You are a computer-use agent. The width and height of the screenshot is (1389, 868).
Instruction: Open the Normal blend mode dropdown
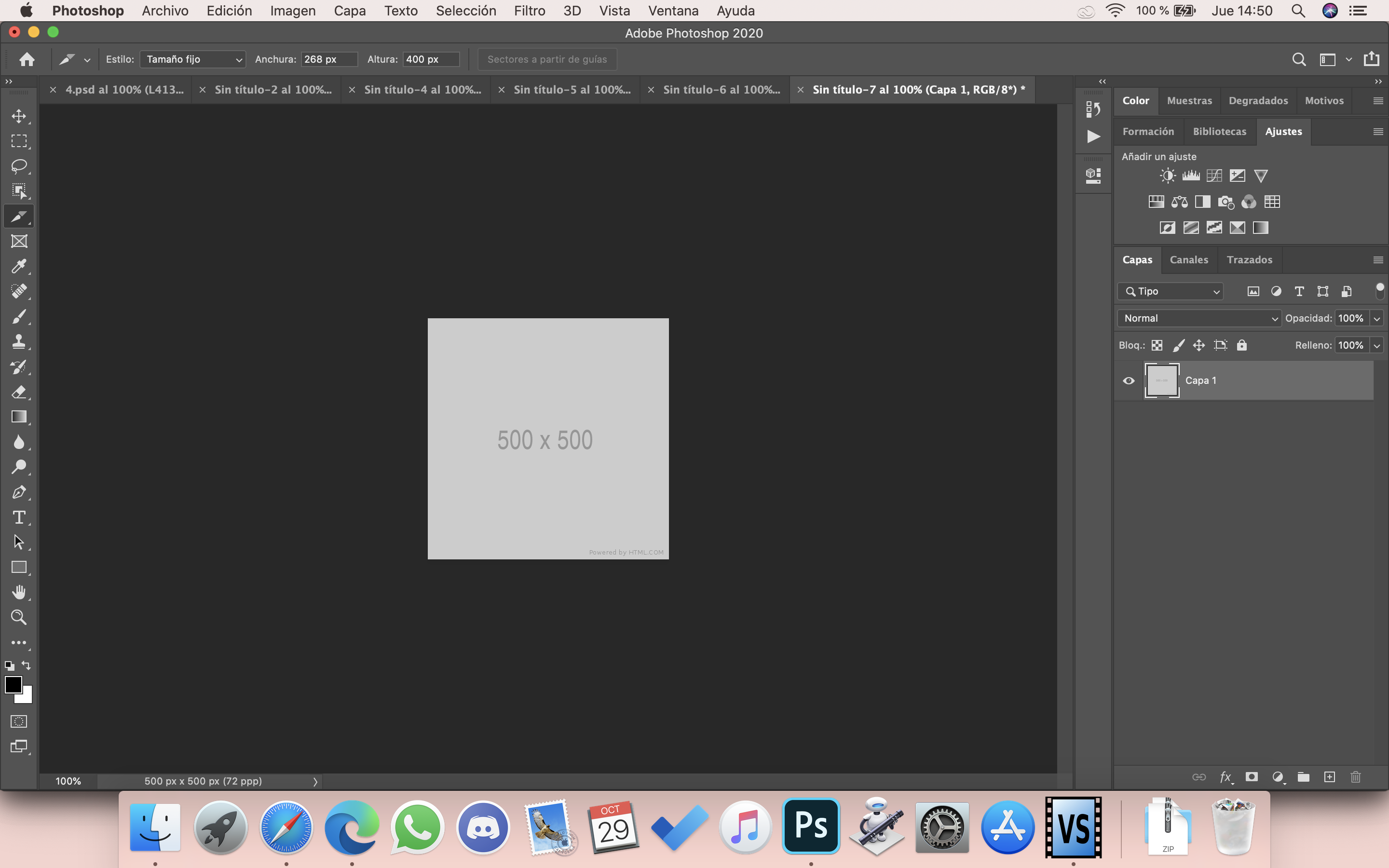[1198, 318]
